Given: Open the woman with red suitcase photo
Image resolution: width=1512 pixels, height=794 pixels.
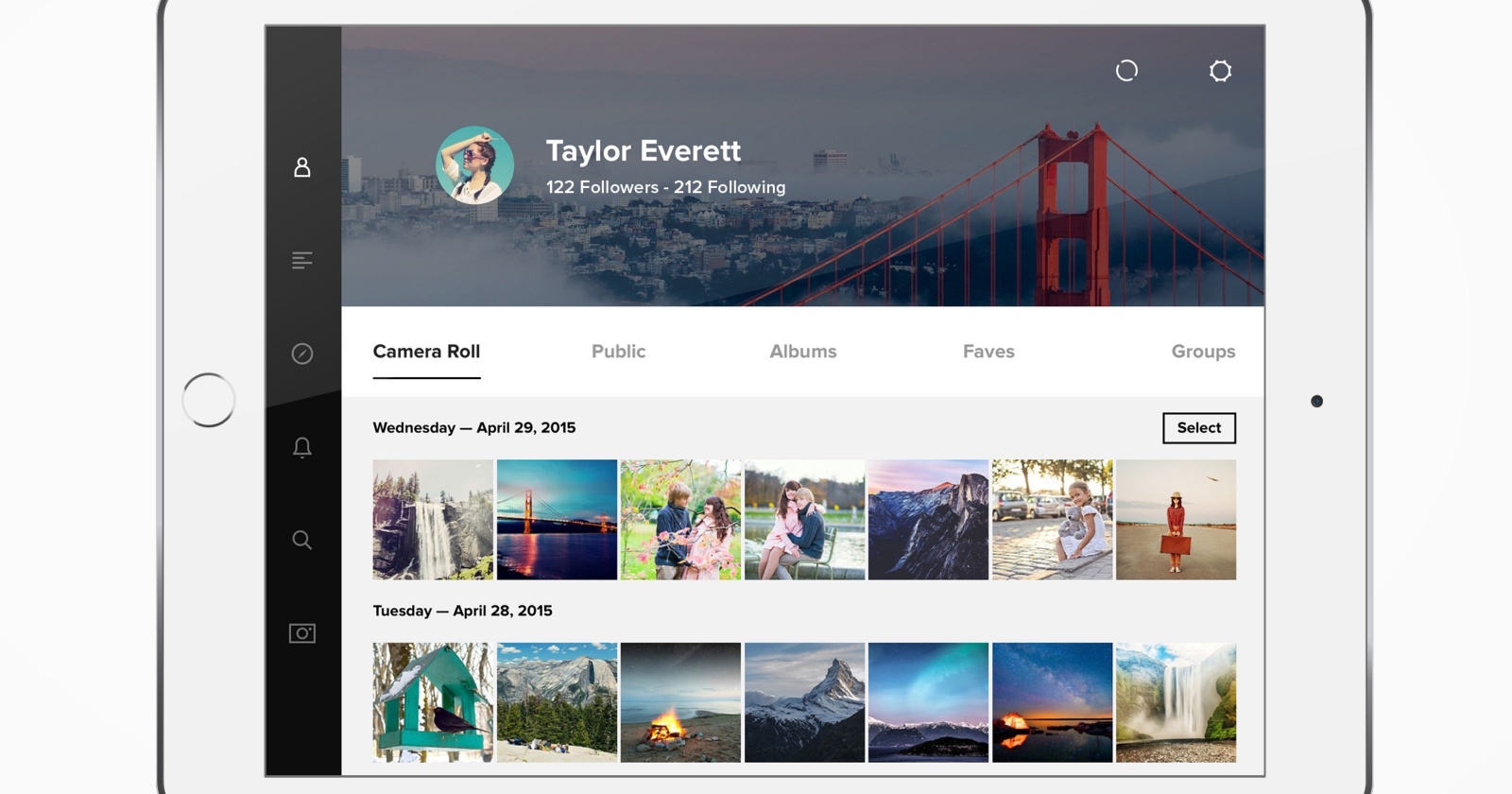Looking at the screenshot, I should click(1176, 520).
